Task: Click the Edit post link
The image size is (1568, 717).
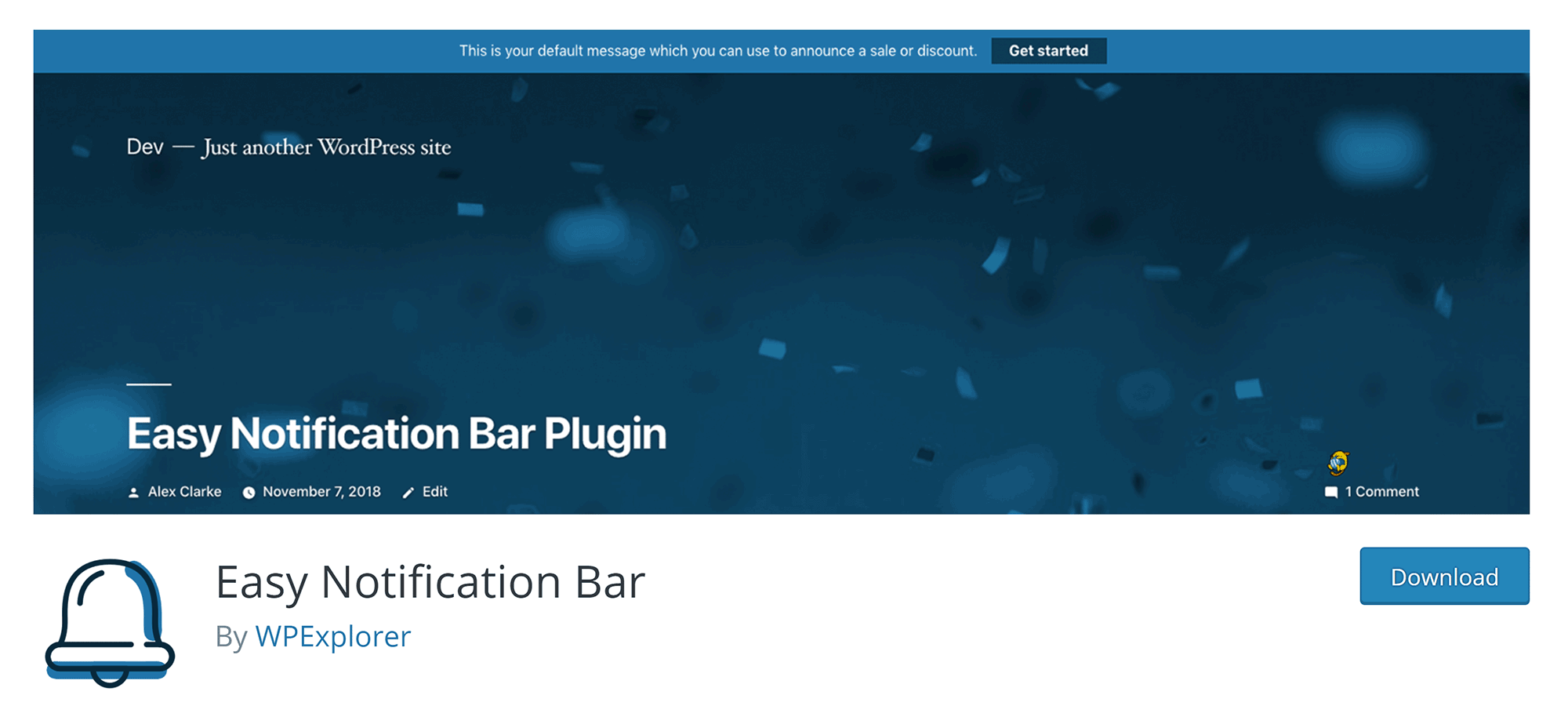Action: (435, 492)
